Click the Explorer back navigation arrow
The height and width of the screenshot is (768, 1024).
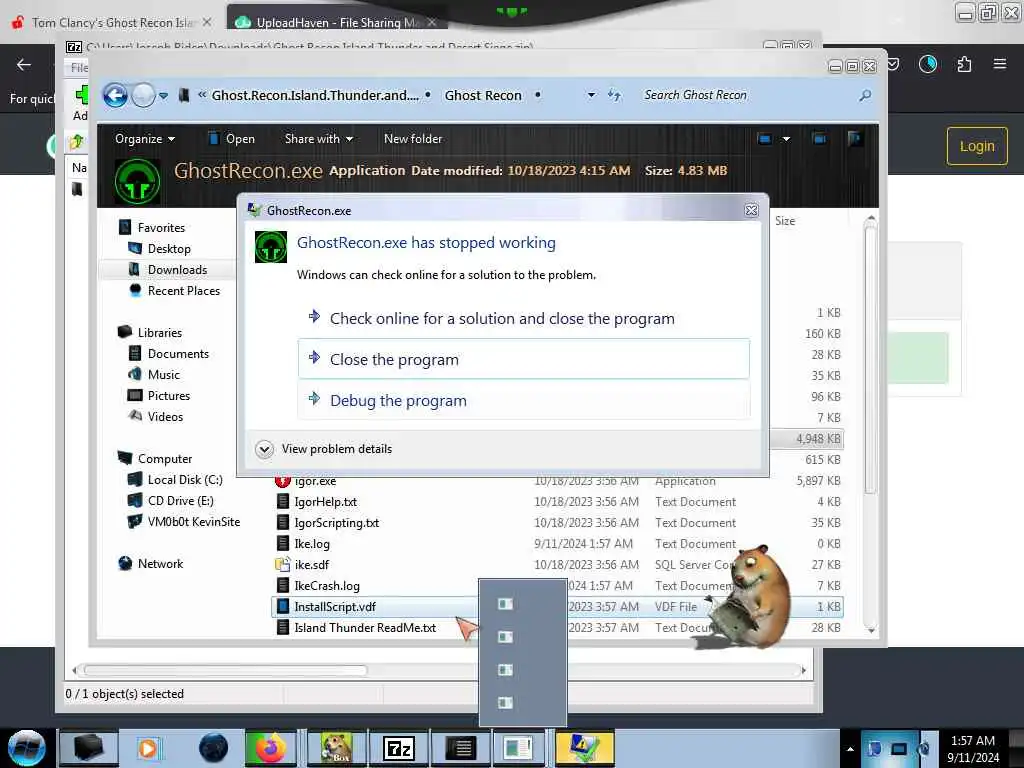[116, 96]
